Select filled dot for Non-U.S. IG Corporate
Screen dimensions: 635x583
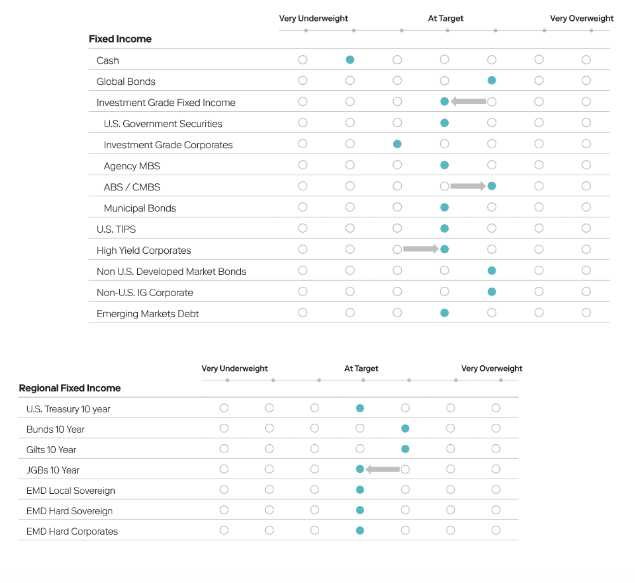pyautogui.click(x=492, y=292)
